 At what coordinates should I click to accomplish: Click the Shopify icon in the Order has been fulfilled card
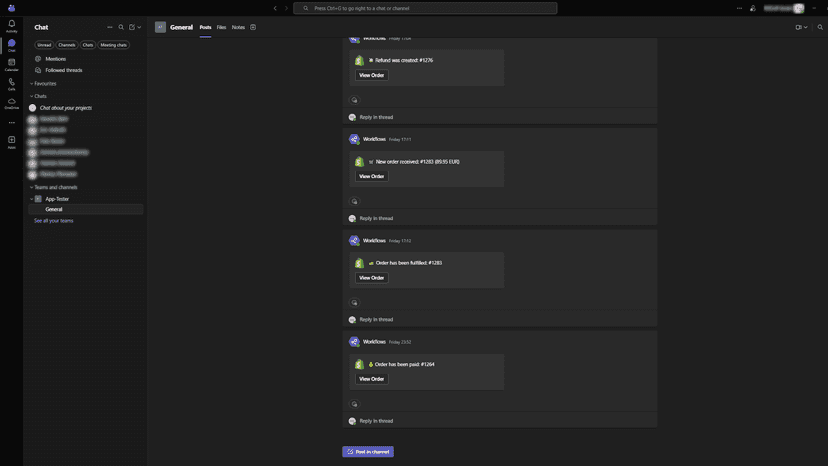pos(360,263)
